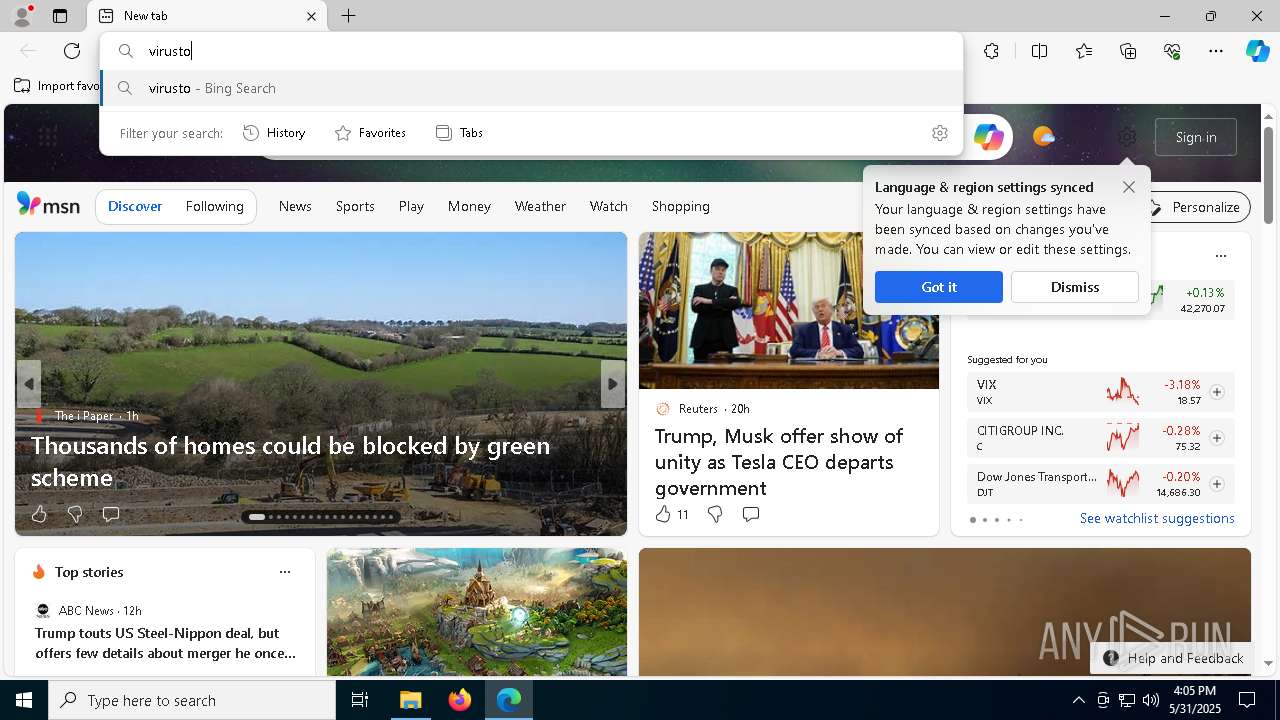This screenshot has height=720, width=1280.
Task: Toggle Split screen icon in toolbar
Action: coord(1040,51)
